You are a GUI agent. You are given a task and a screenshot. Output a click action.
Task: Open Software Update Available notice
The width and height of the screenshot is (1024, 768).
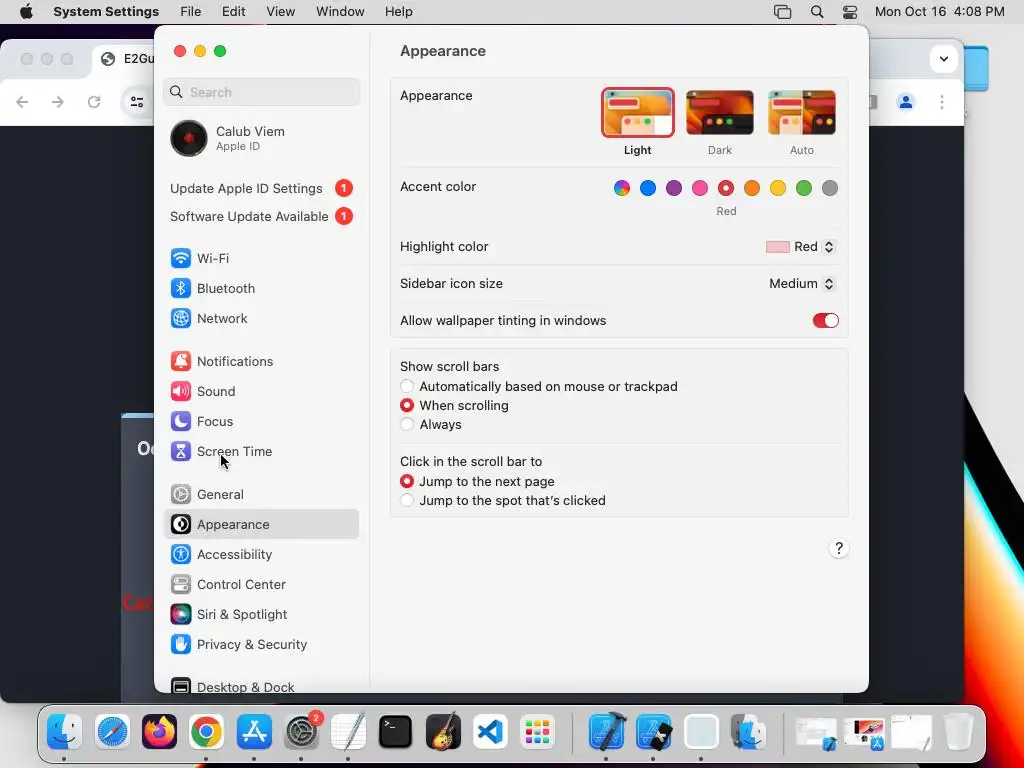coord(261,216)
